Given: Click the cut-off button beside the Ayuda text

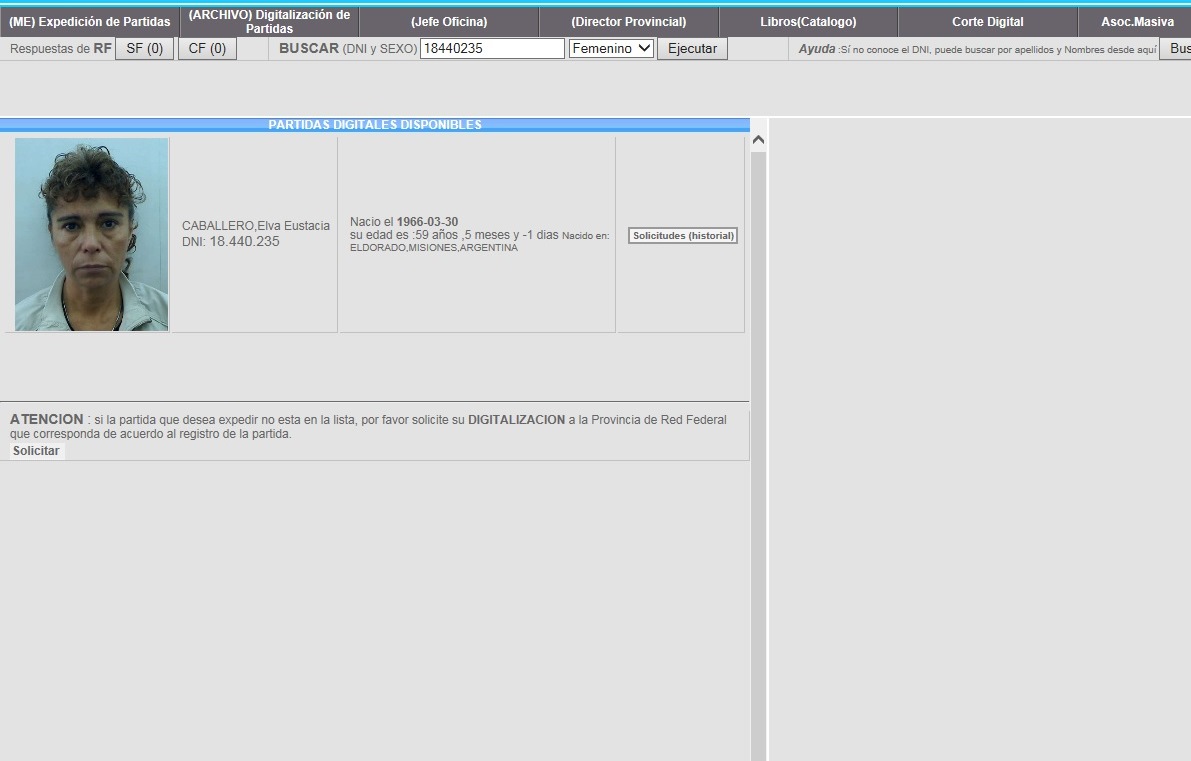Looking at the screenshot, I should coord(1176,48).
